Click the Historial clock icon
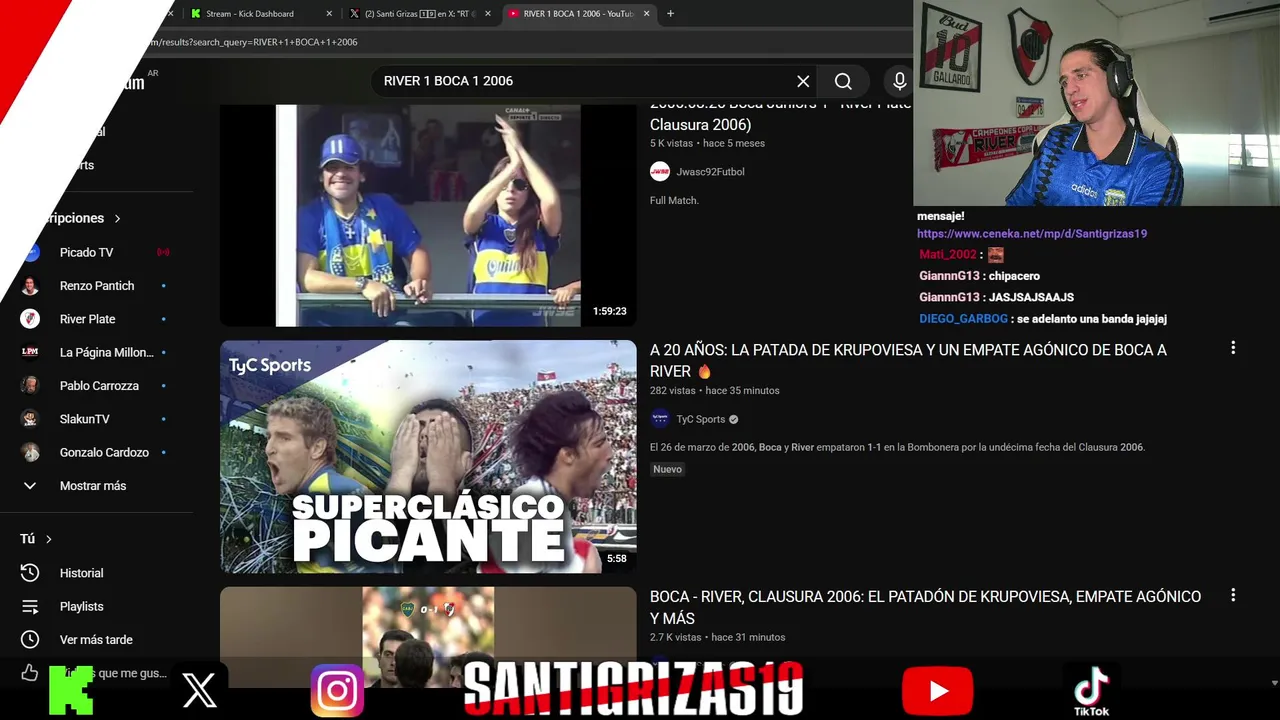1280x720 pixels. point(30,573)
